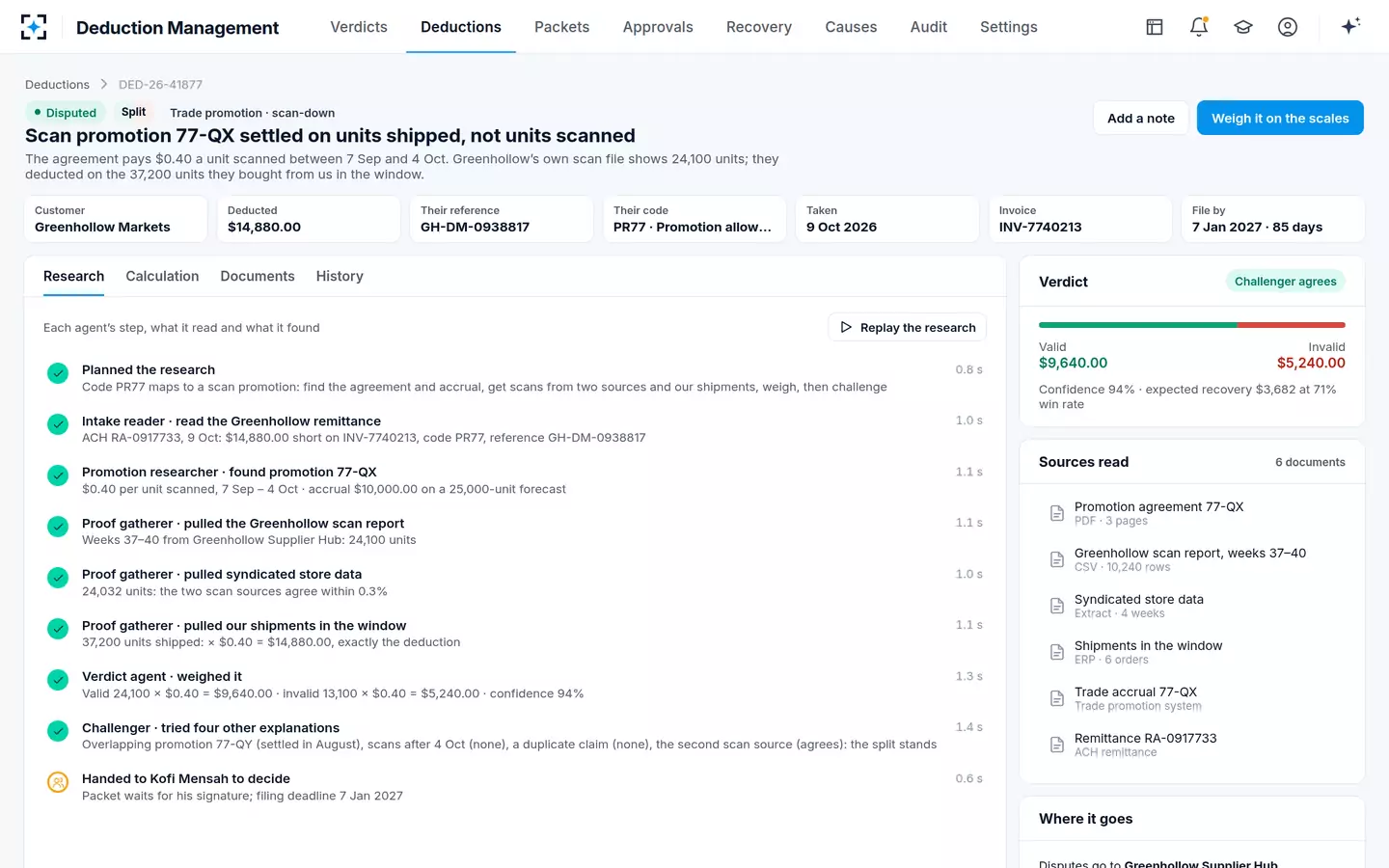
Task: Click Replay the research button
Action: [x=907, y=327]
